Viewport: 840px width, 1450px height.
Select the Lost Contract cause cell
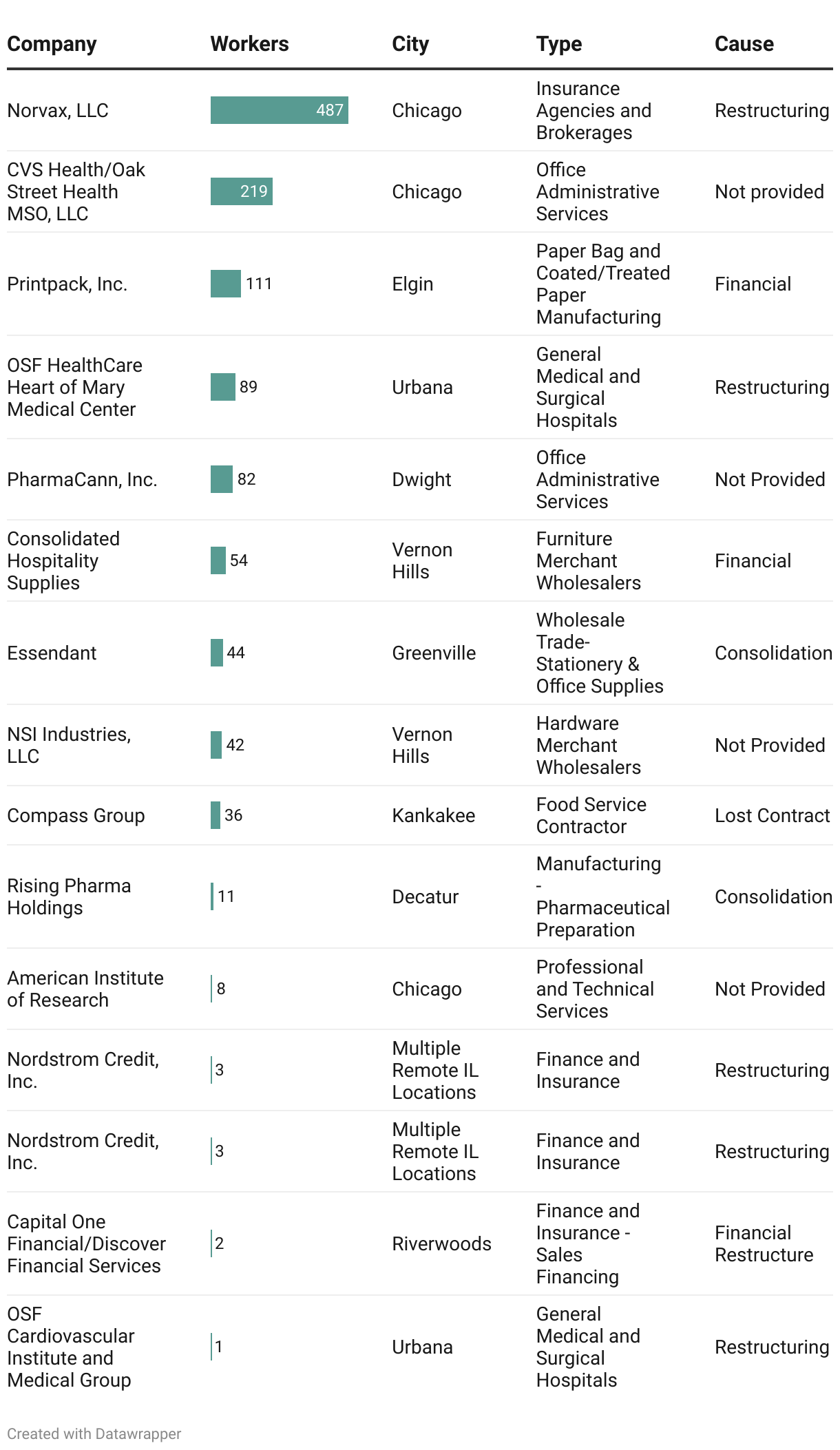tap(772, 815)
